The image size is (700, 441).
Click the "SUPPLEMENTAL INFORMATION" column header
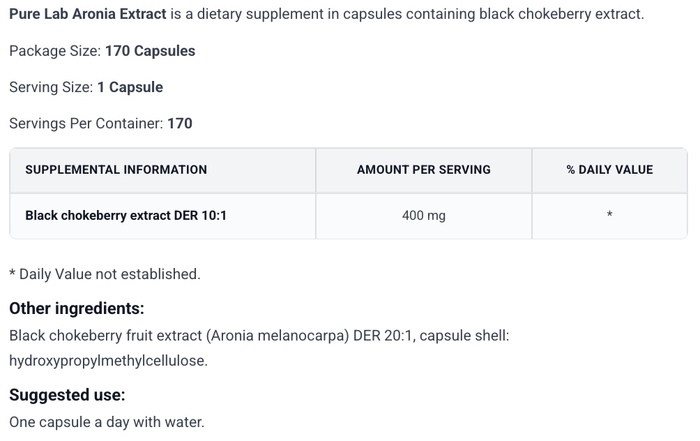click(x=116, y=170)
